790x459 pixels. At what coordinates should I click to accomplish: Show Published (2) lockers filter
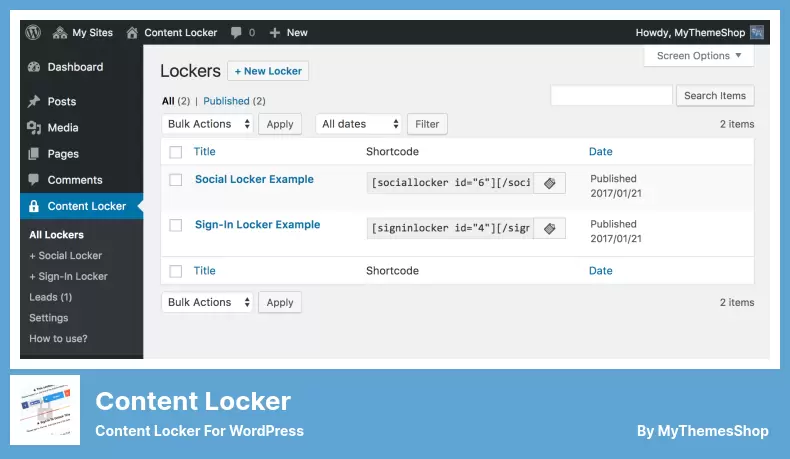[234, 101]
